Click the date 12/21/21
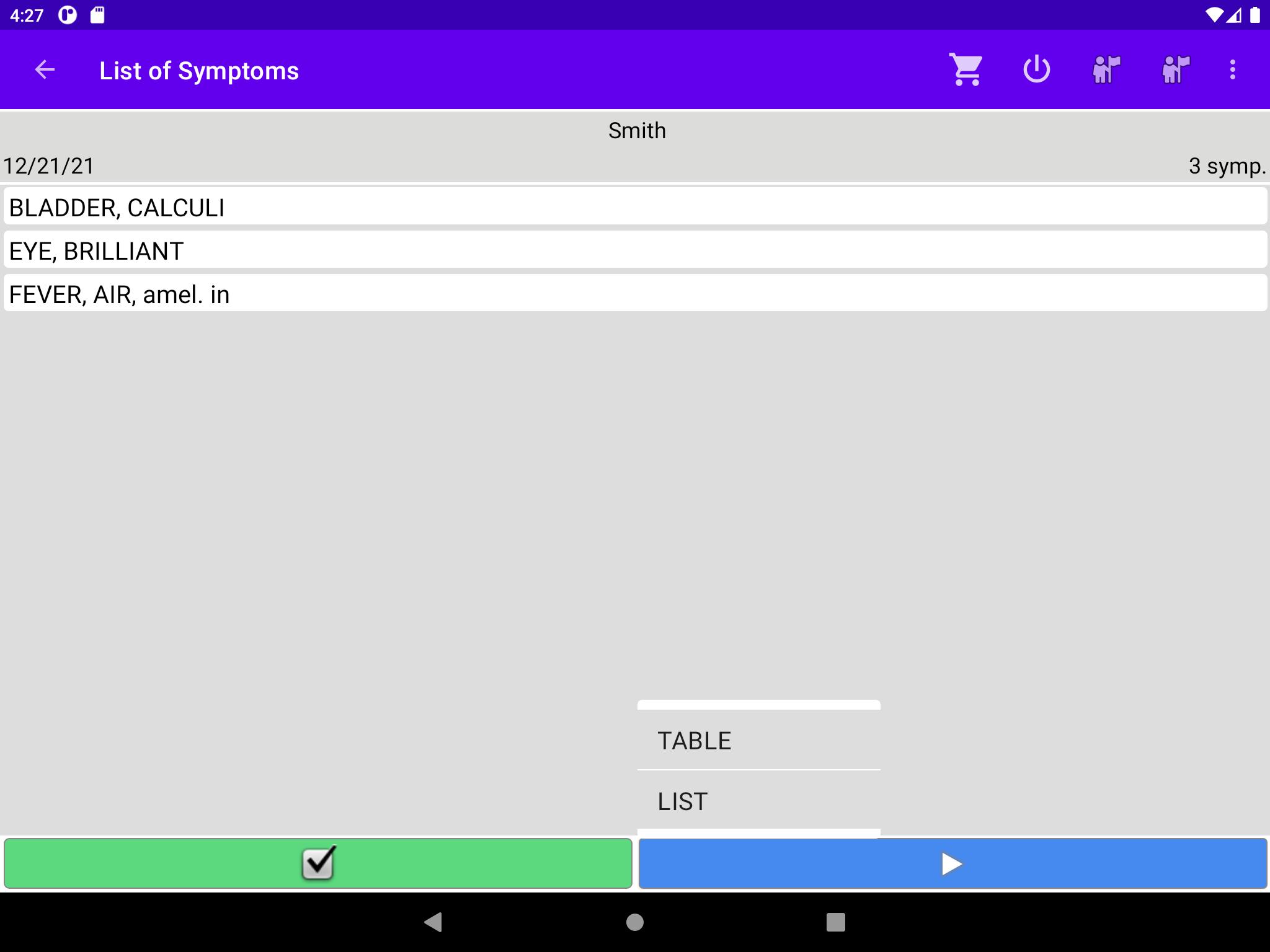Image resolution: width=1270 pixels, height=952 pixels. pyautogui.click(x=49, y=166)
